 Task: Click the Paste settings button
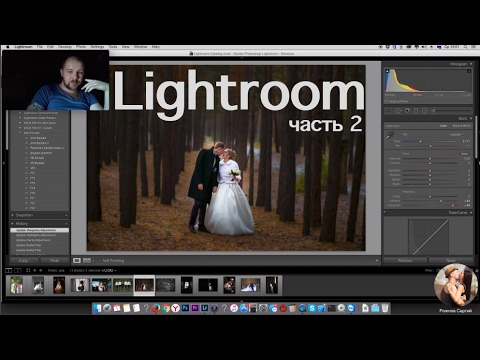[55, 260]
